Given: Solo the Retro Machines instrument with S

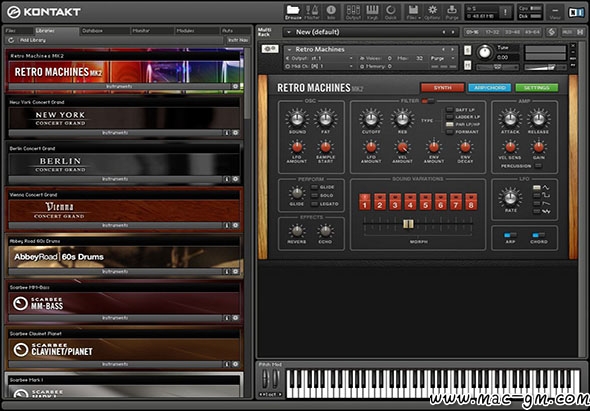Looking at the screenshot, I should (468, 50).
